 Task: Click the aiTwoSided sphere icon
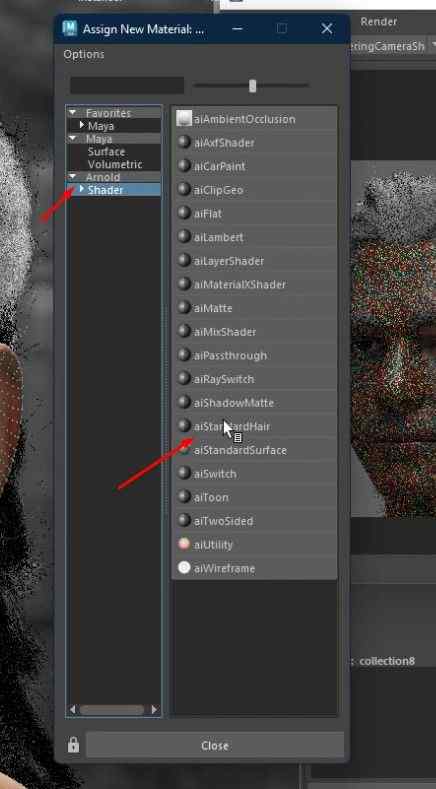184,520
